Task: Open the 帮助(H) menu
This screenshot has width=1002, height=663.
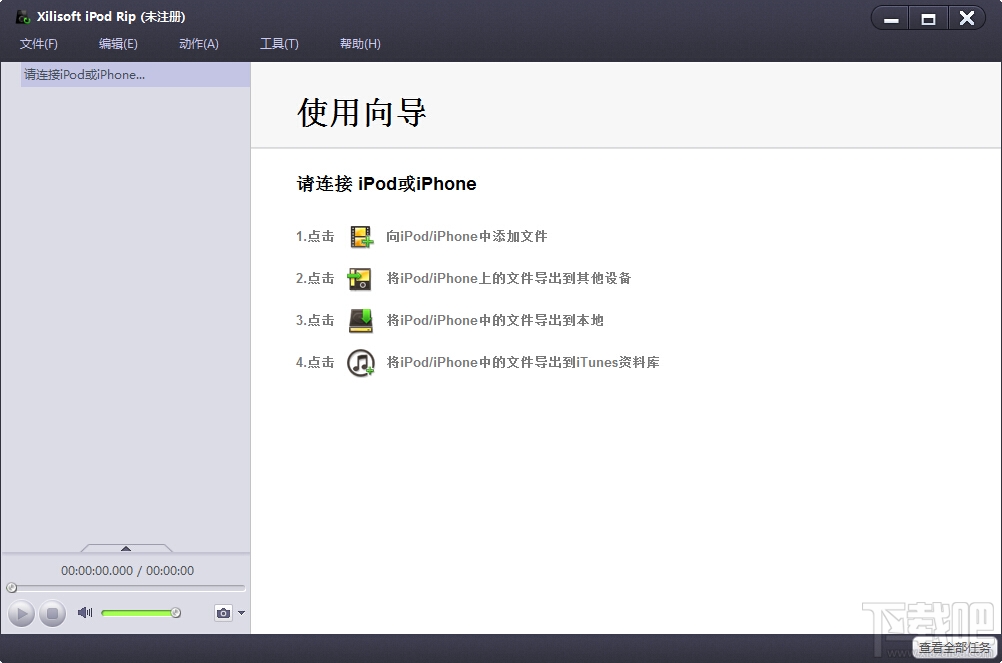Action: 360,44
